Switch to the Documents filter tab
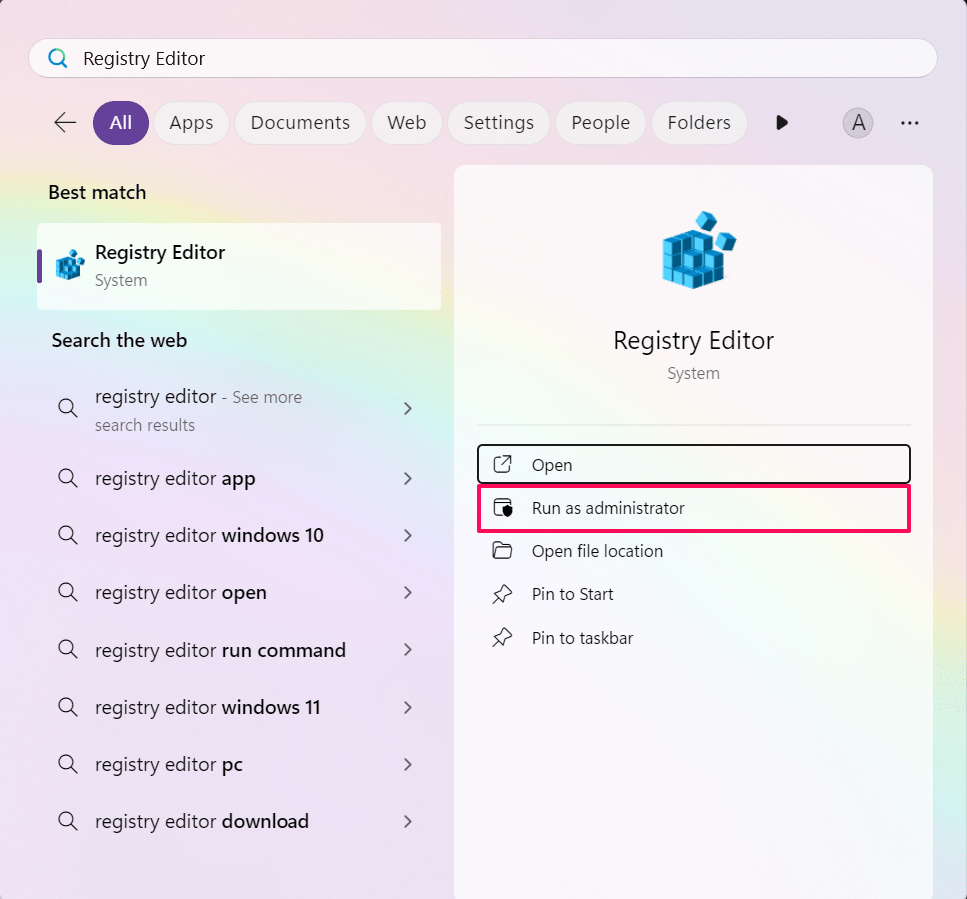The height and width of the screenshot is (899, 967). click(x=300, y=123)
